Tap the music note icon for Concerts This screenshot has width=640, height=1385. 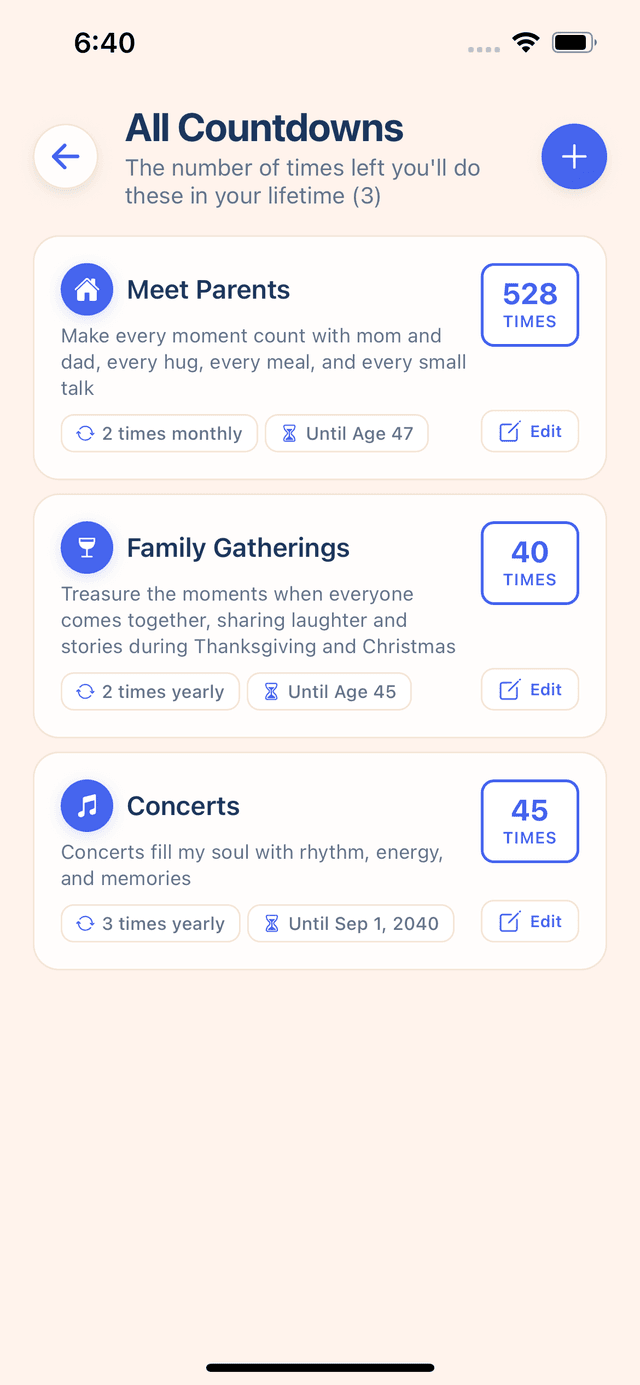(x=87, y=806)
